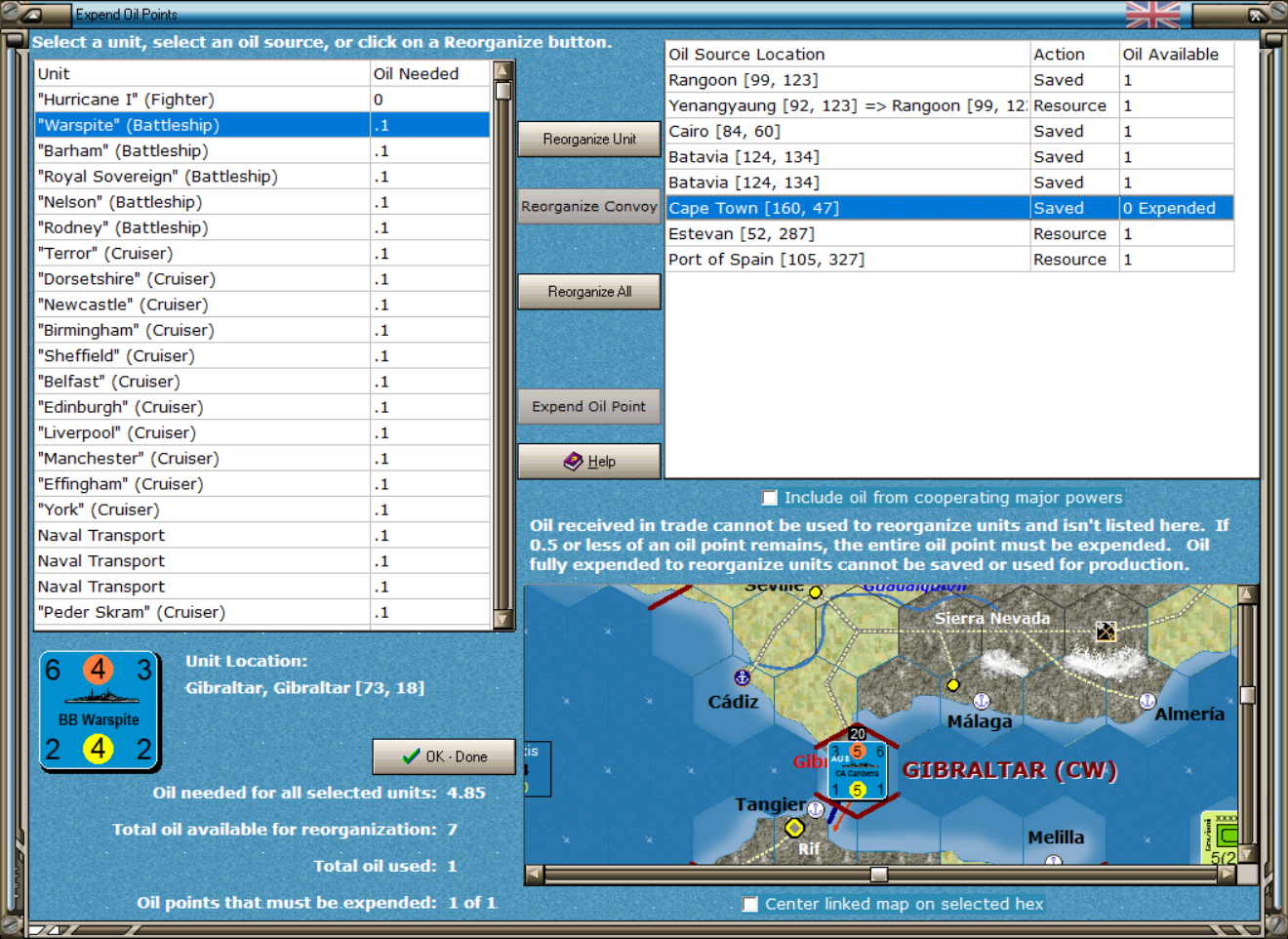Click map scrollbar up arrow

[x=1247, y=594]
